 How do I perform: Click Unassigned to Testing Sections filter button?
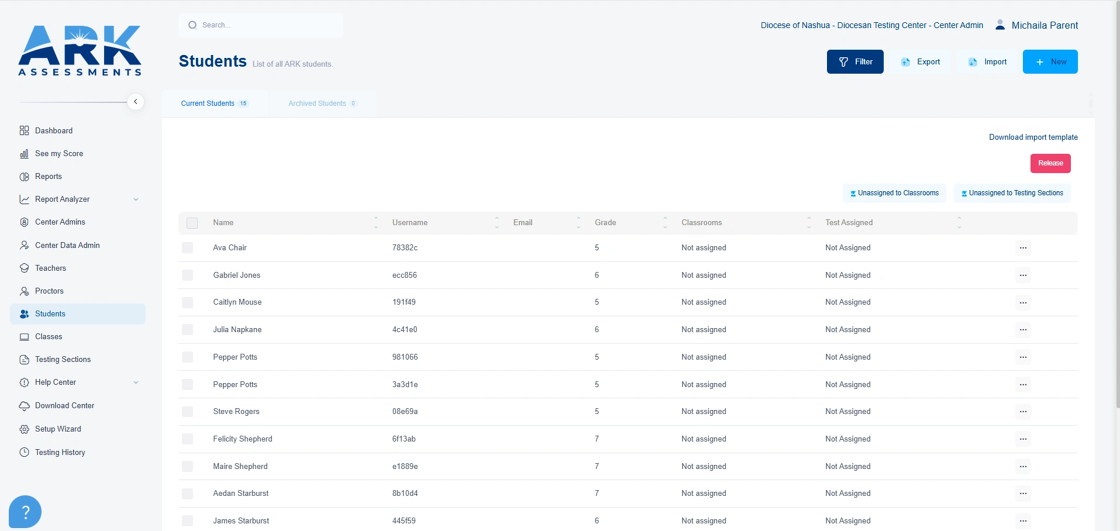(x=1012, y=193)
